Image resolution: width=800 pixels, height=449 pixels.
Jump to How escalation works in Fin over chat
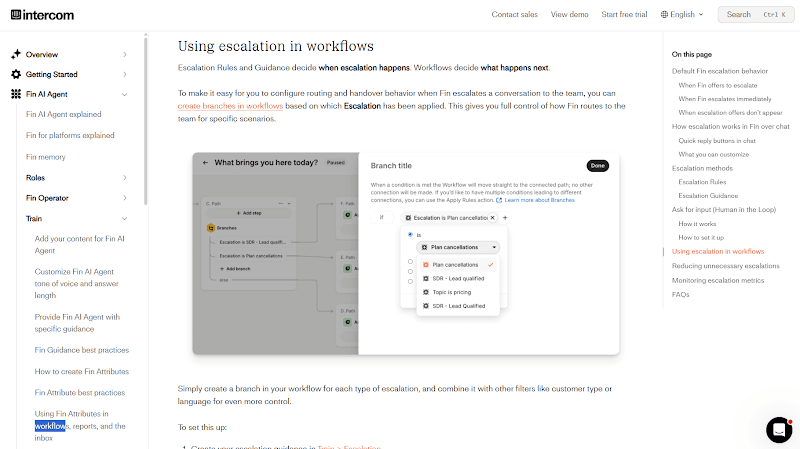[730, 127]
